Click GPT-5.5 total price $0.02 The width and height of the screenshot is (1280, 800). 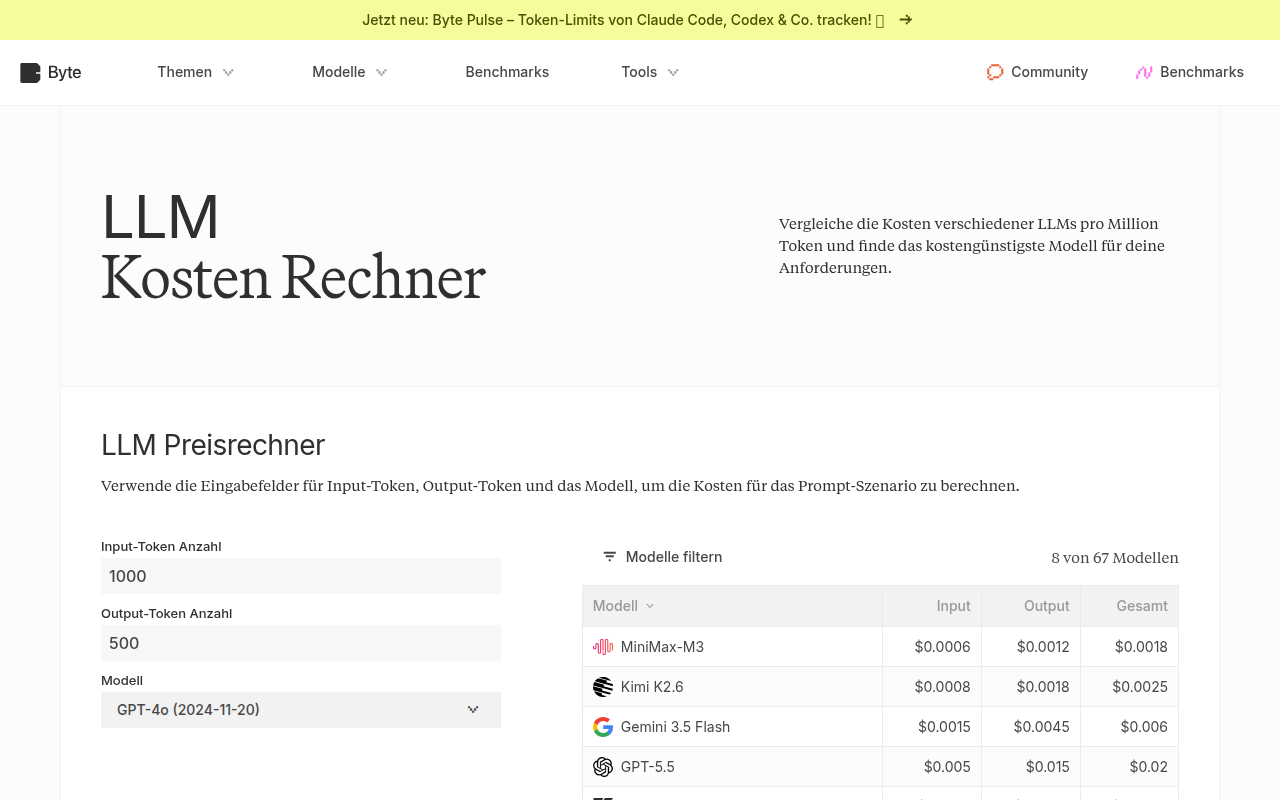(x=1148, y=767)
